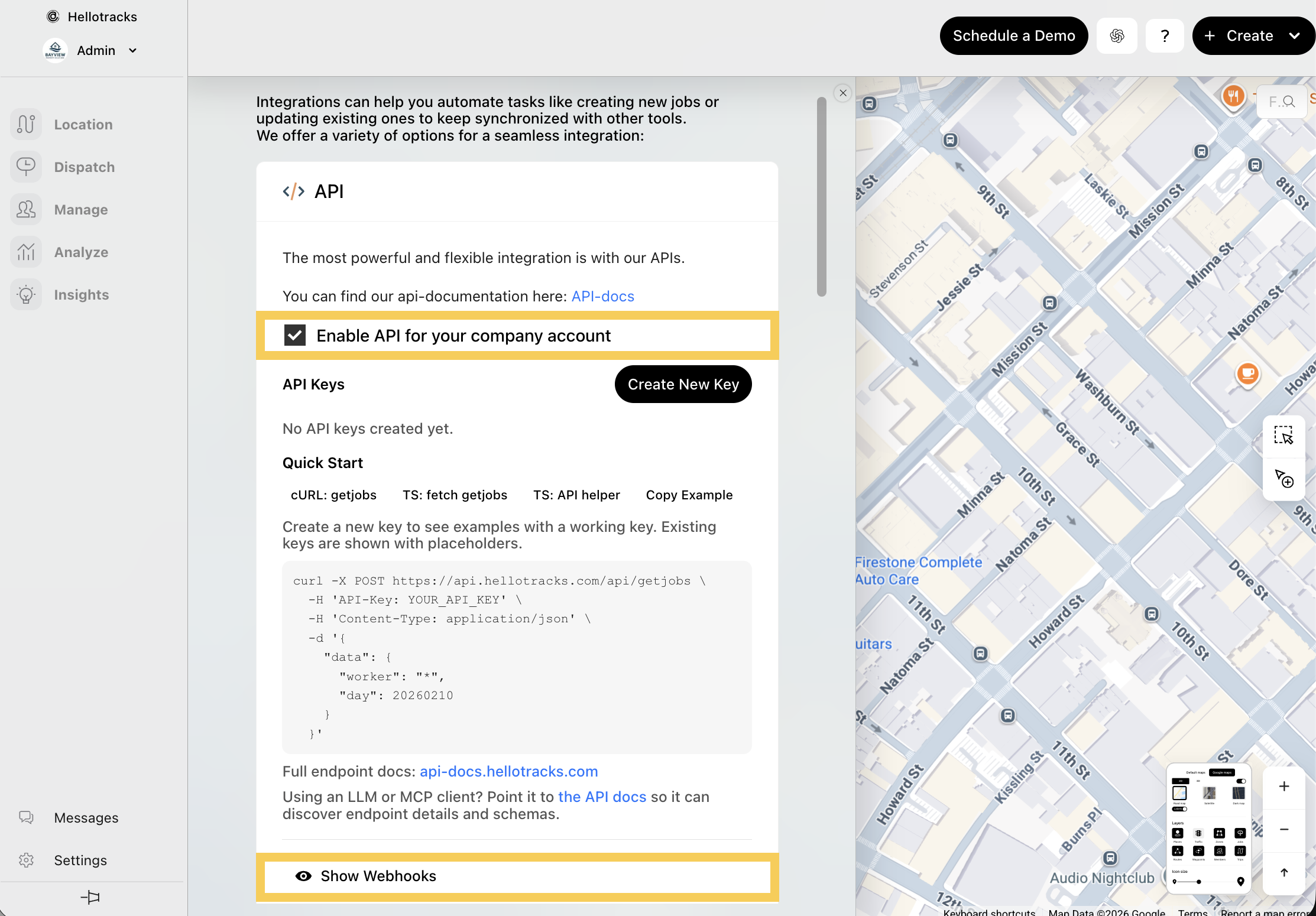This screenshot has width=1316, height=916.
Task: Activate the rectangle selection map tool
Action: (1283, 436)
